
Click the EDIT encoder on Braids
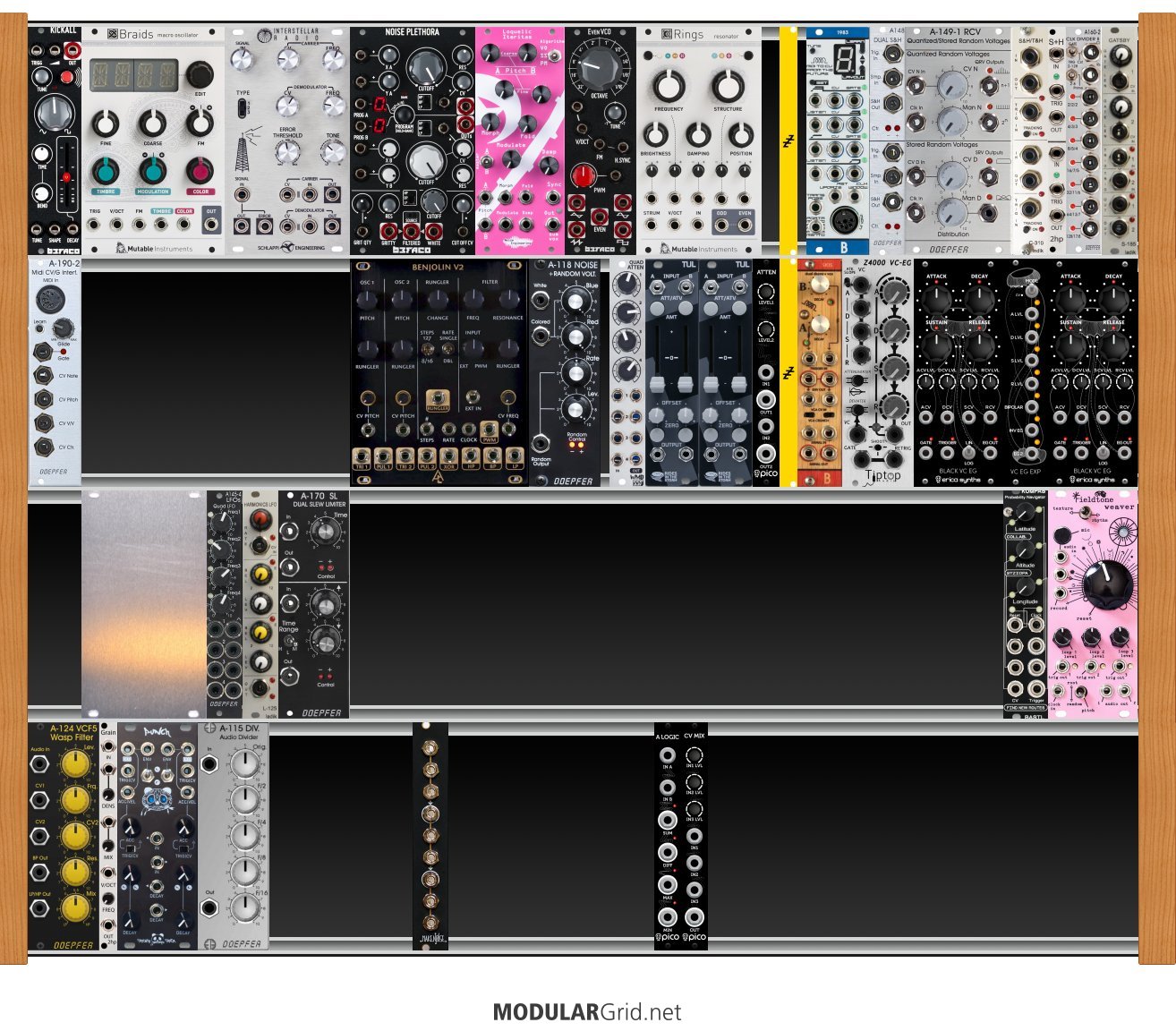tap(200, 76)
